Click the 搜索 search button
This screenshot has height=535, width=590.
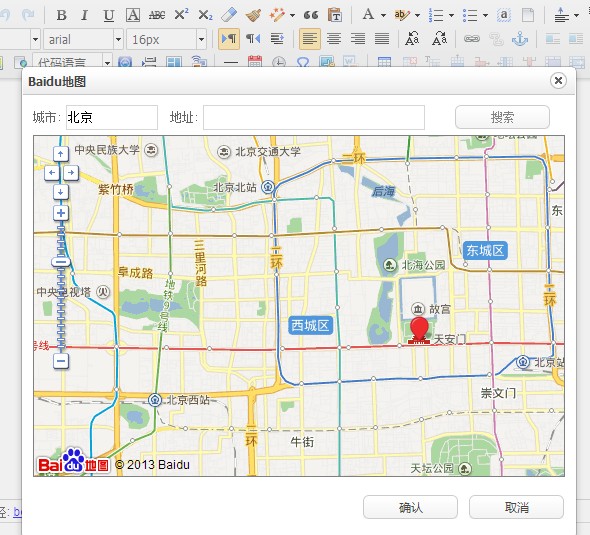(x=502, y=117)
